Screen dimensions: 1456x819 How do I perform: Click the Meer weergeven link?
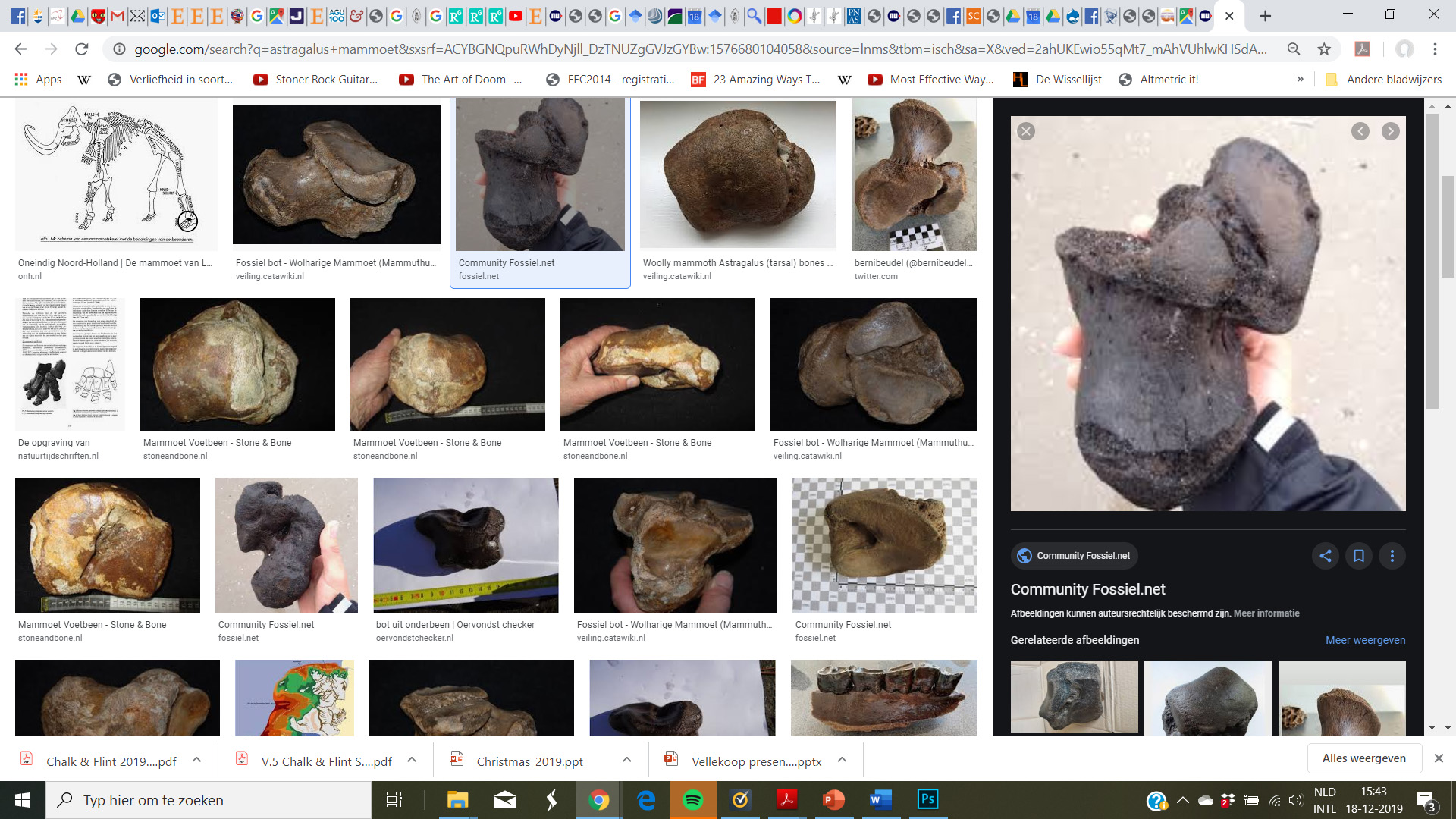1365,640
